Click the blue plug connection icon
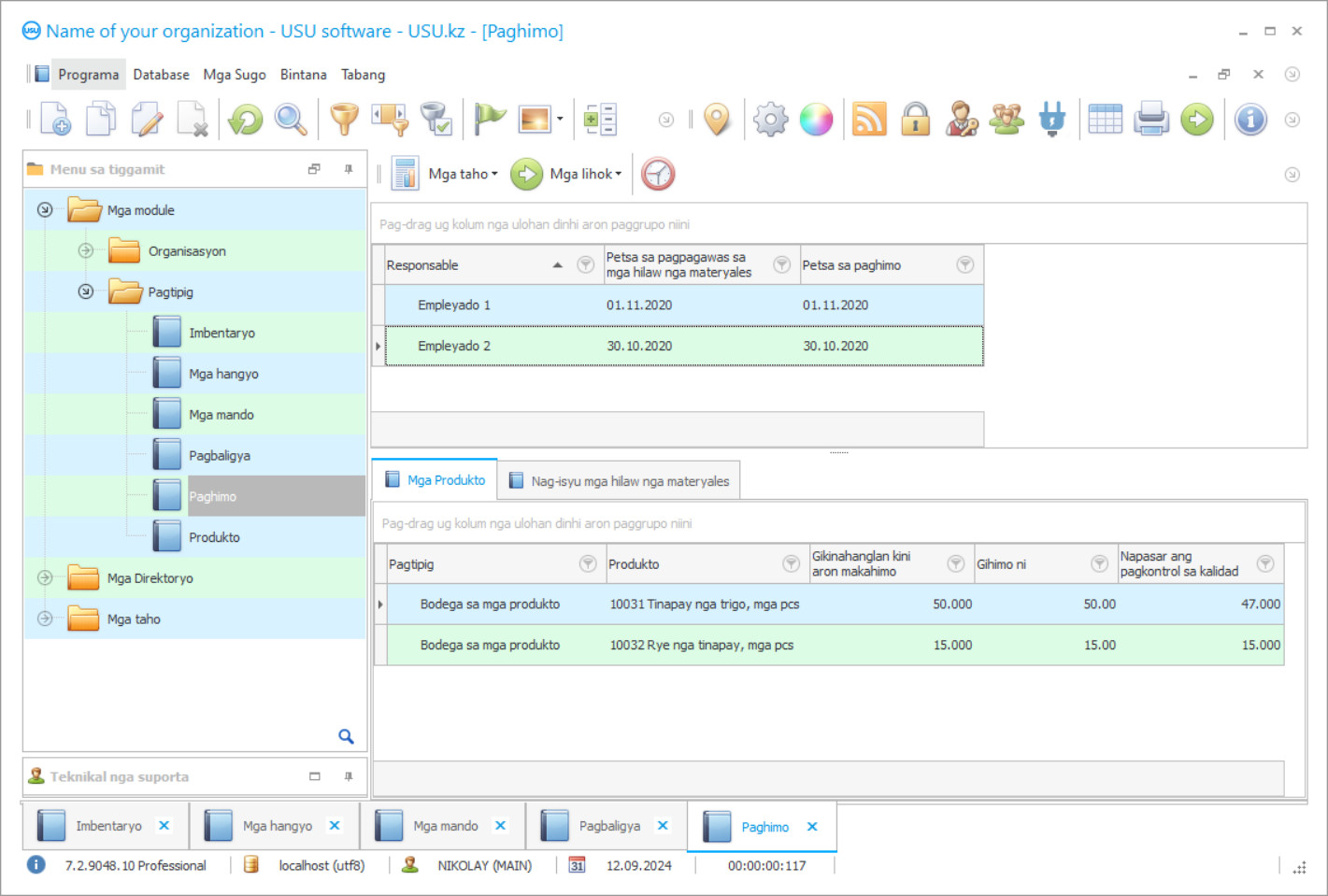 (1052, 119)
